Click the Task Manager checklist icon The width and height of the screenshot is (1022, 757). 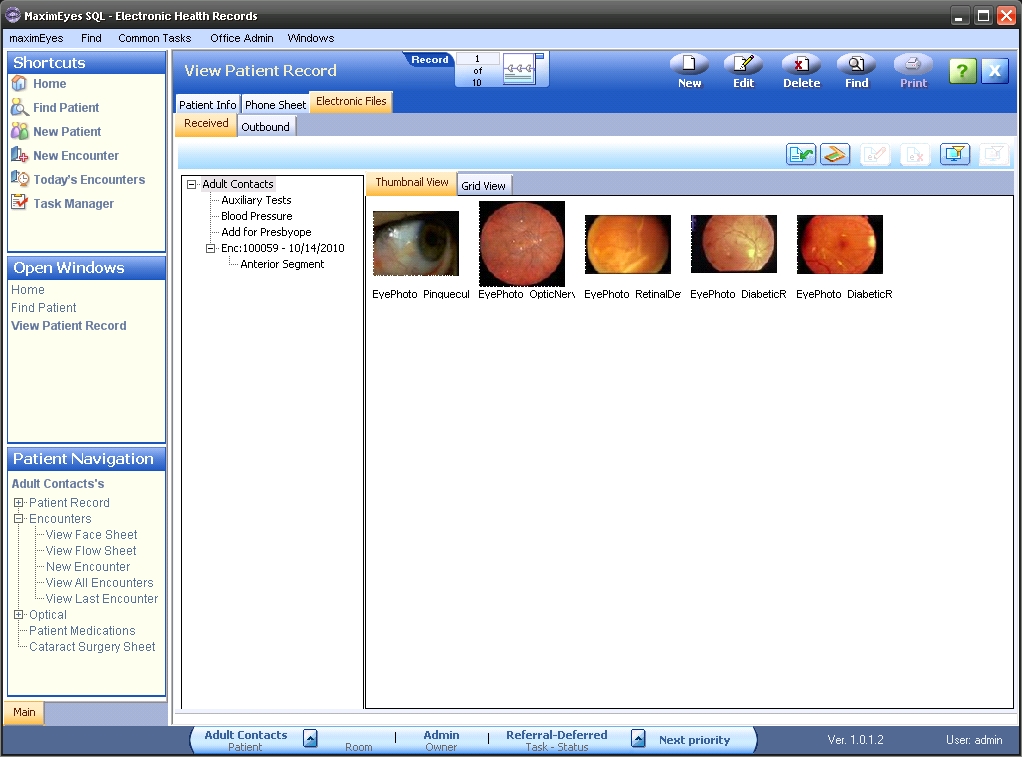pyautogui.click(x=20, y=203)
